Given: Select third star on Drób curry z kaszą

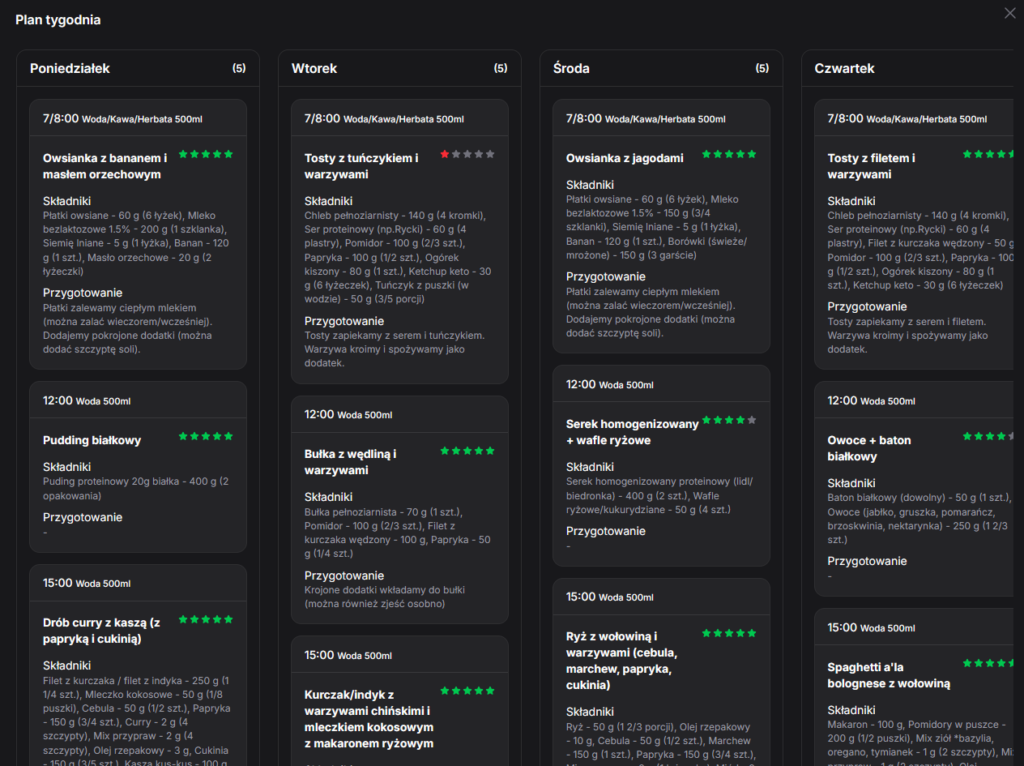Looking at the screenshot, I should tap(206, 620).
